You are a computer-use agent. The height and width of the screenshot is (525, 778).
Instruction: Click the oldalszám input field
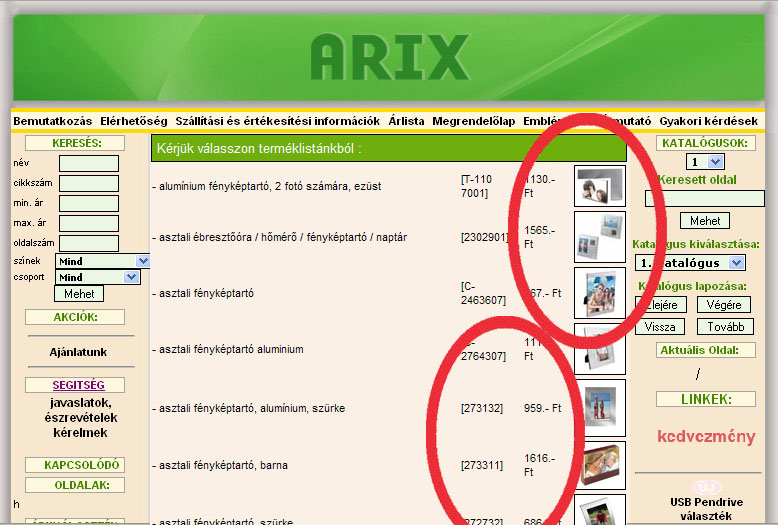pyautogui.click(x=89, y=243)
